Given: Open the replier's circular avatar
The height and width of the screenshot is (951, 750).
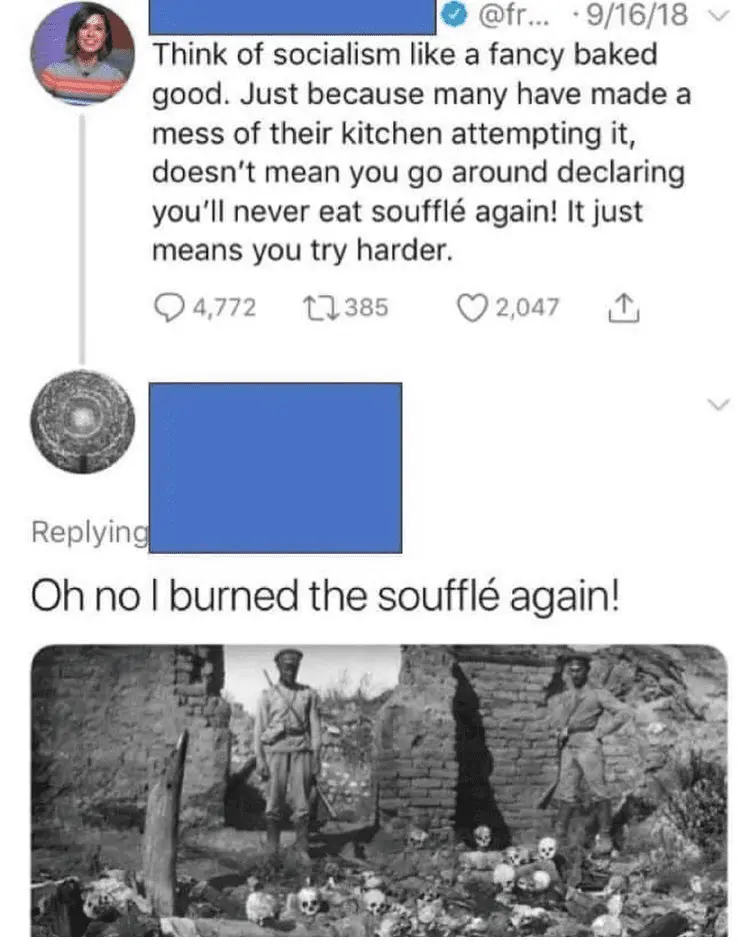Looking at the screenshot, I should pos(82,422).
